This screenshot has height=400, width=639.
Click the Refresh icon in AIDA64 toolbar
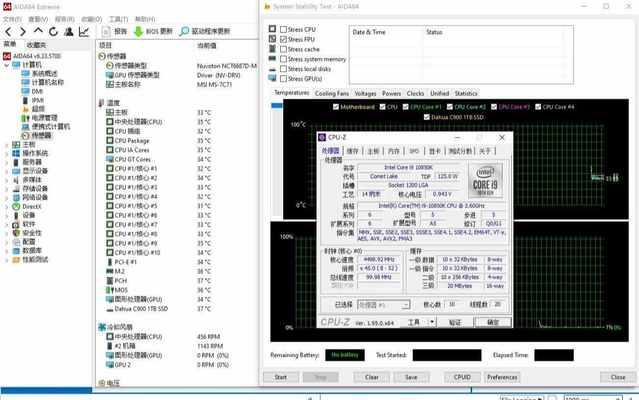tap(53, 31)
